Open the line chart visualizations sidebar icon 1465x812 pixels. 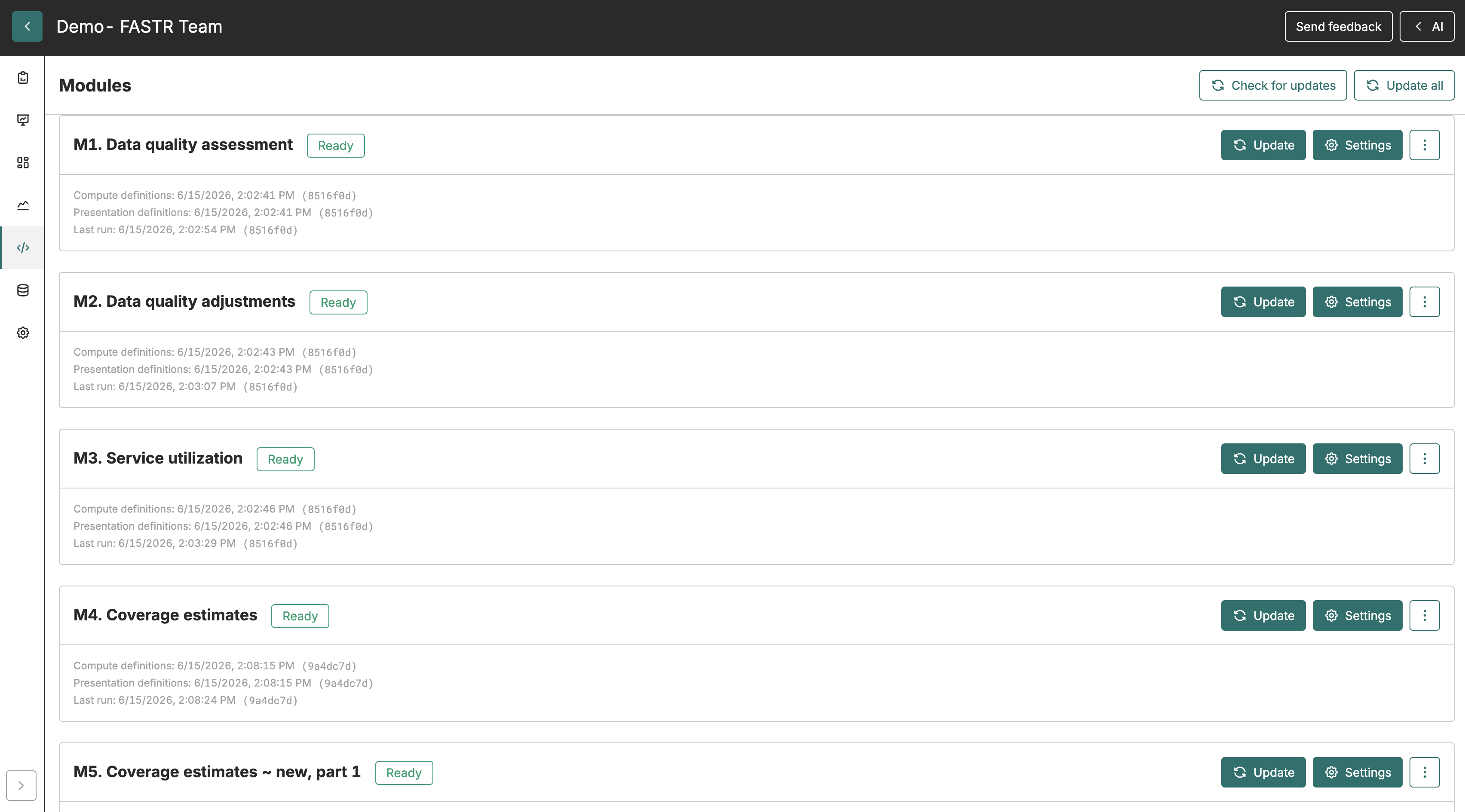(x=23, y=205)
